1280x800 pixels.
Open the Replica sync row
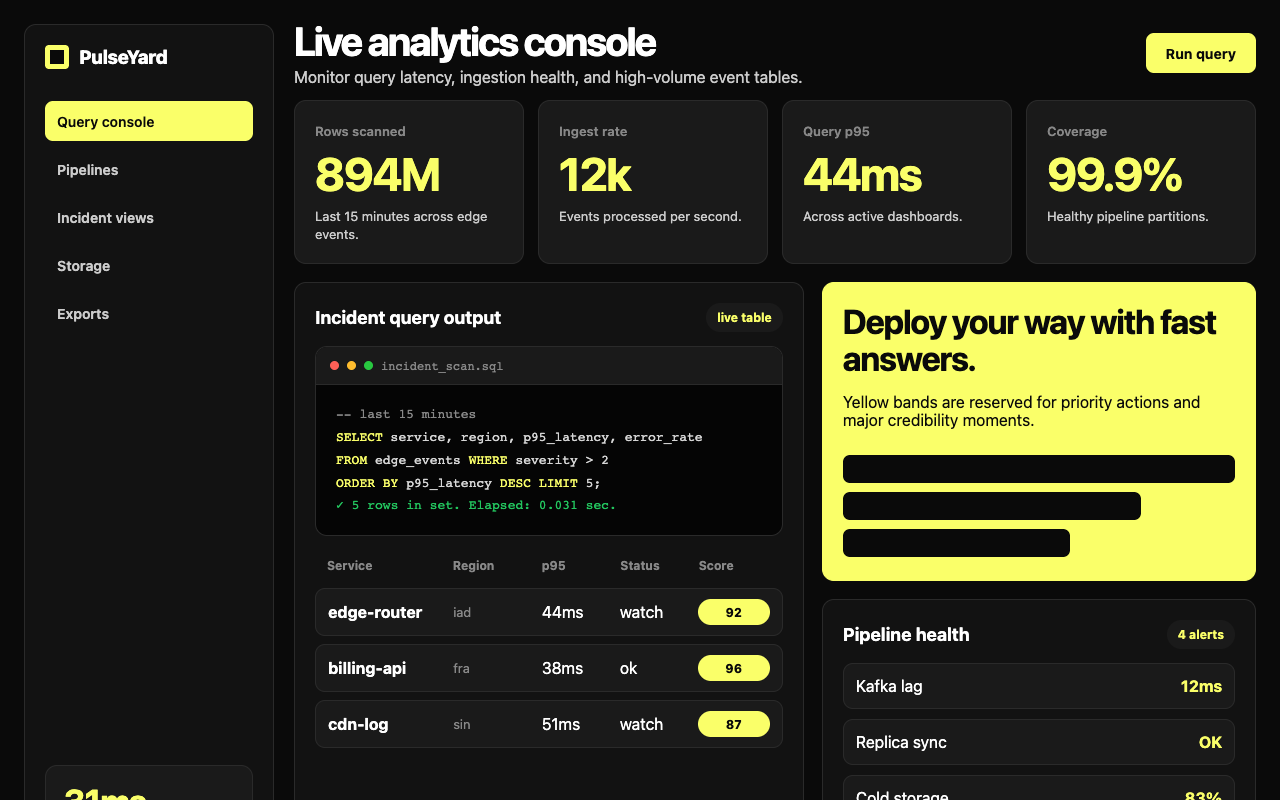pyautogui.click(x=1039, y=742)
